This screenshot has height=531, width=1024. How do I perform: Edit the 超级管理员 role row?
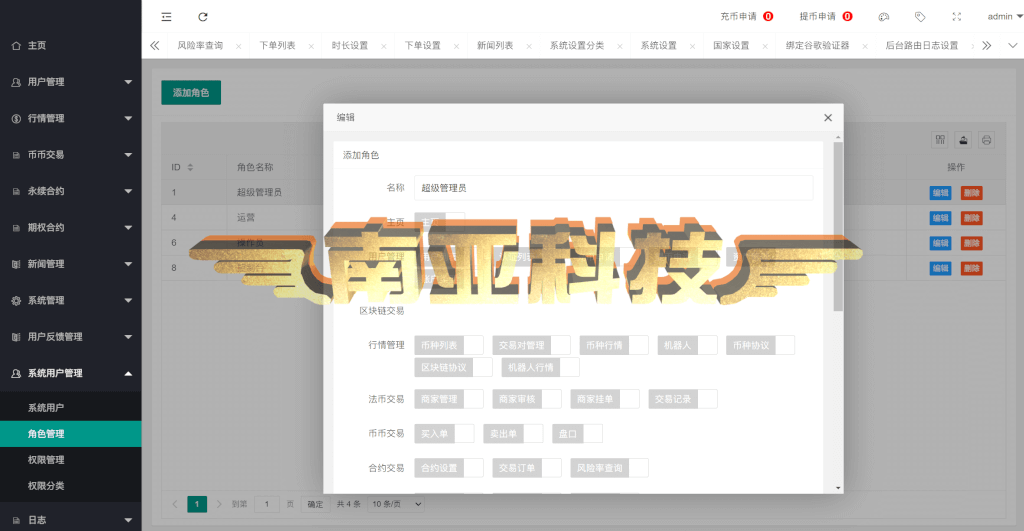click(940, 193)
